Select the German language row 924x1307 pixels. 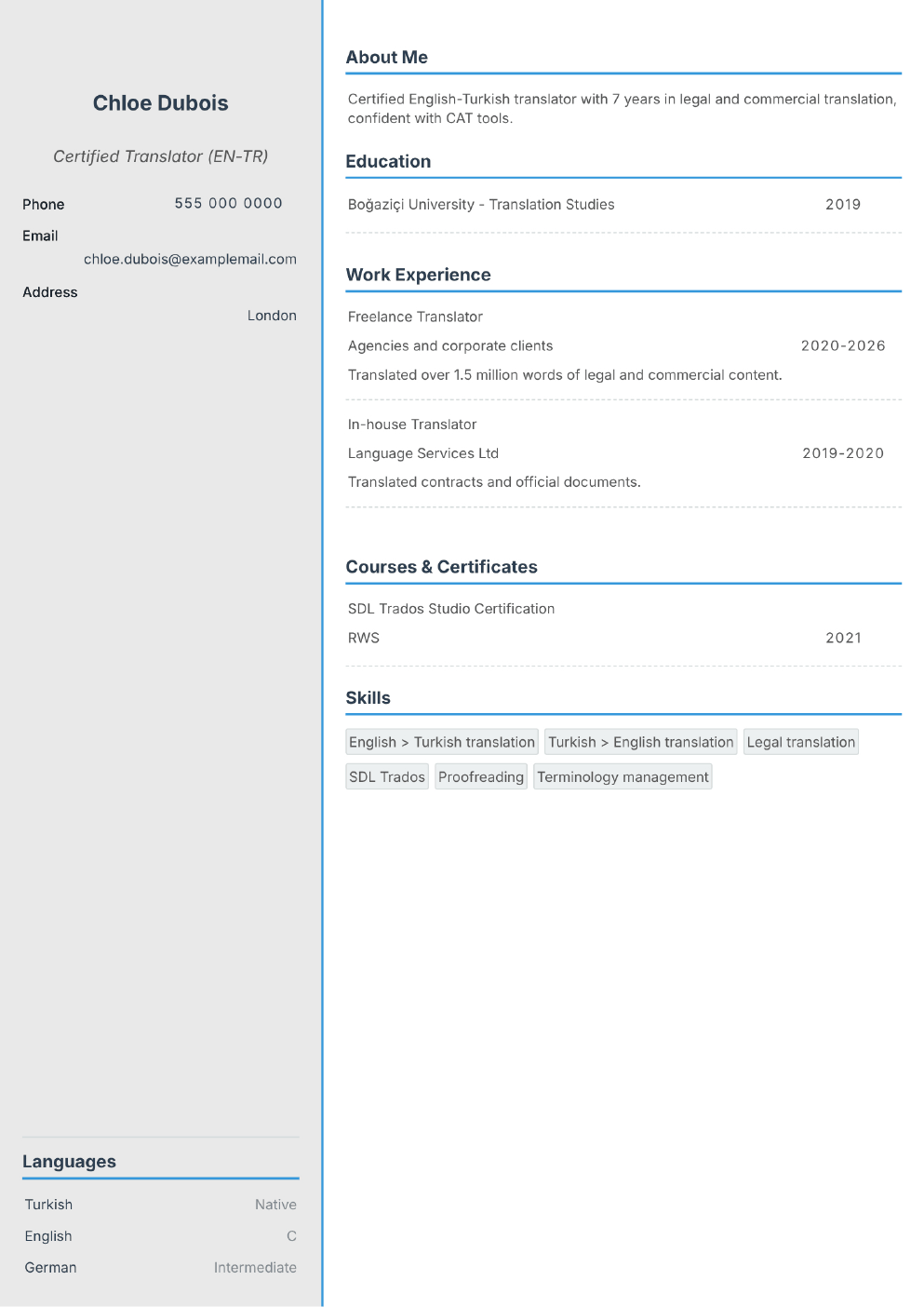pos(161,1268)
